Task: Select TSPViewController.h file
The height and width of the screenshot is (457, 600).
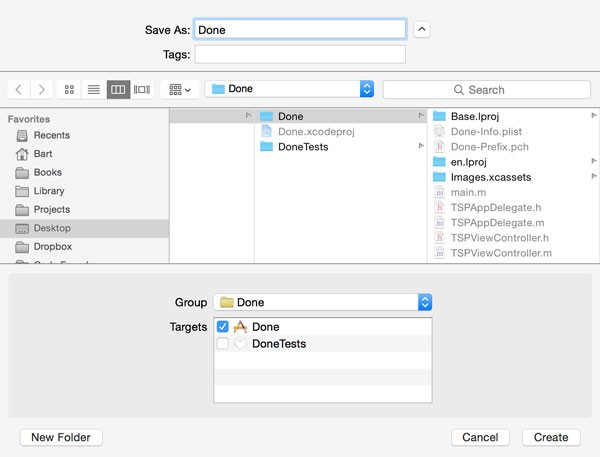Action: [513, 238]
